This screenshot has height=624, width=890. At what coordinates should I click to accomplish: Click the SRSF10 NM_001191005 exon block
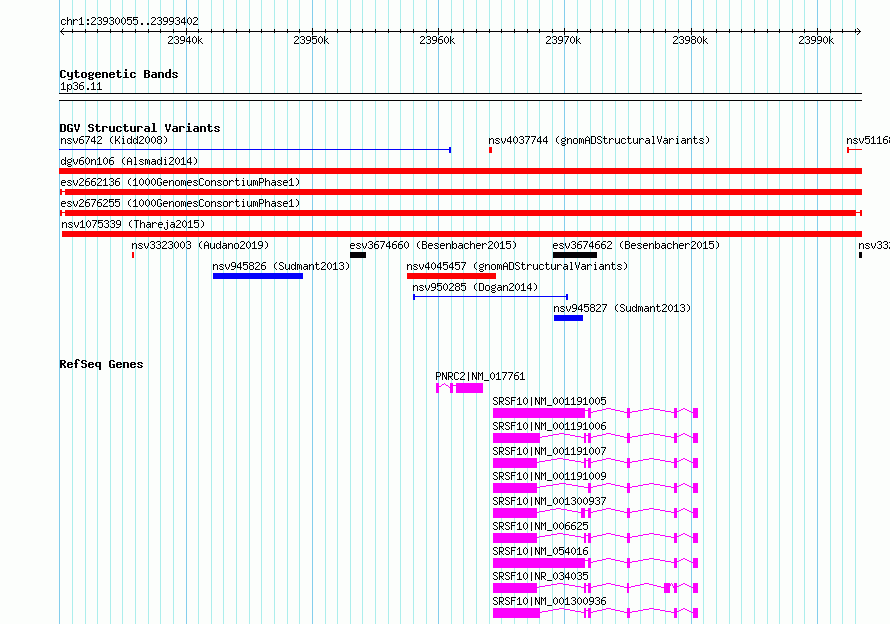(539, 413)
